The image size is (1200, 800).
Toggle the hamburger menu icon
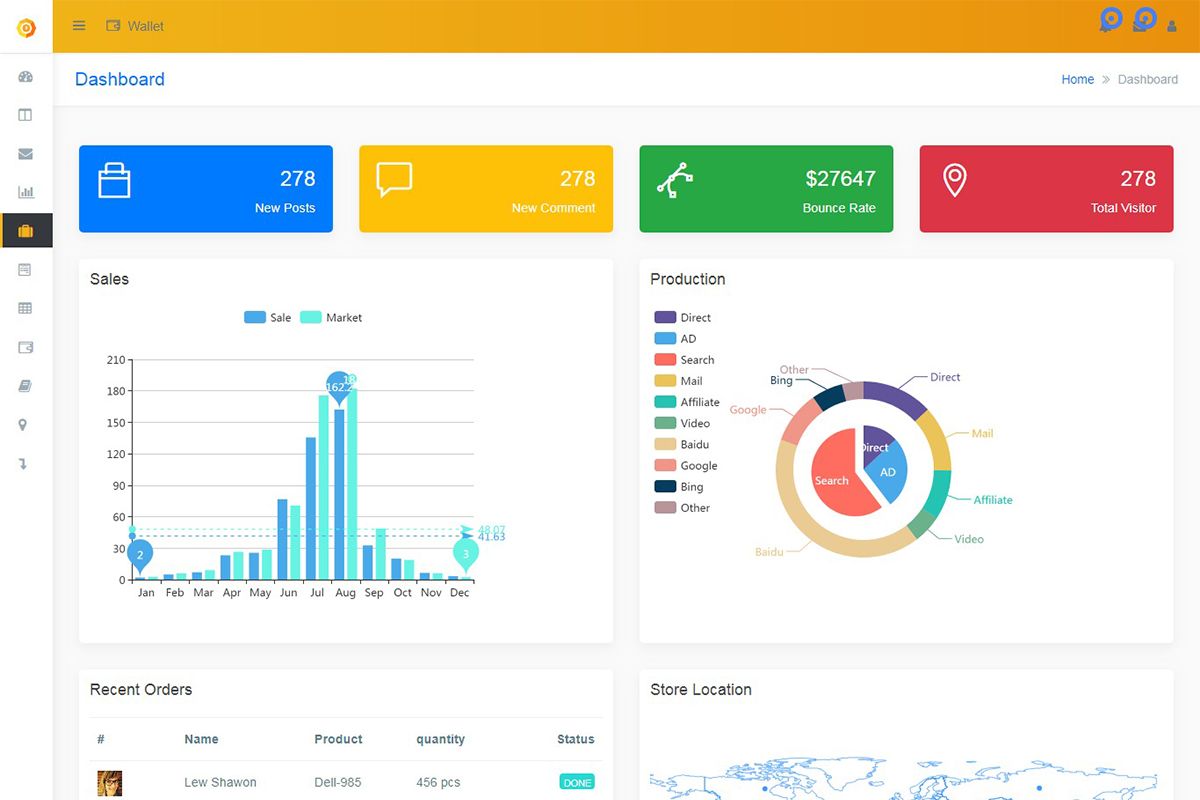[x=79, y=26]
